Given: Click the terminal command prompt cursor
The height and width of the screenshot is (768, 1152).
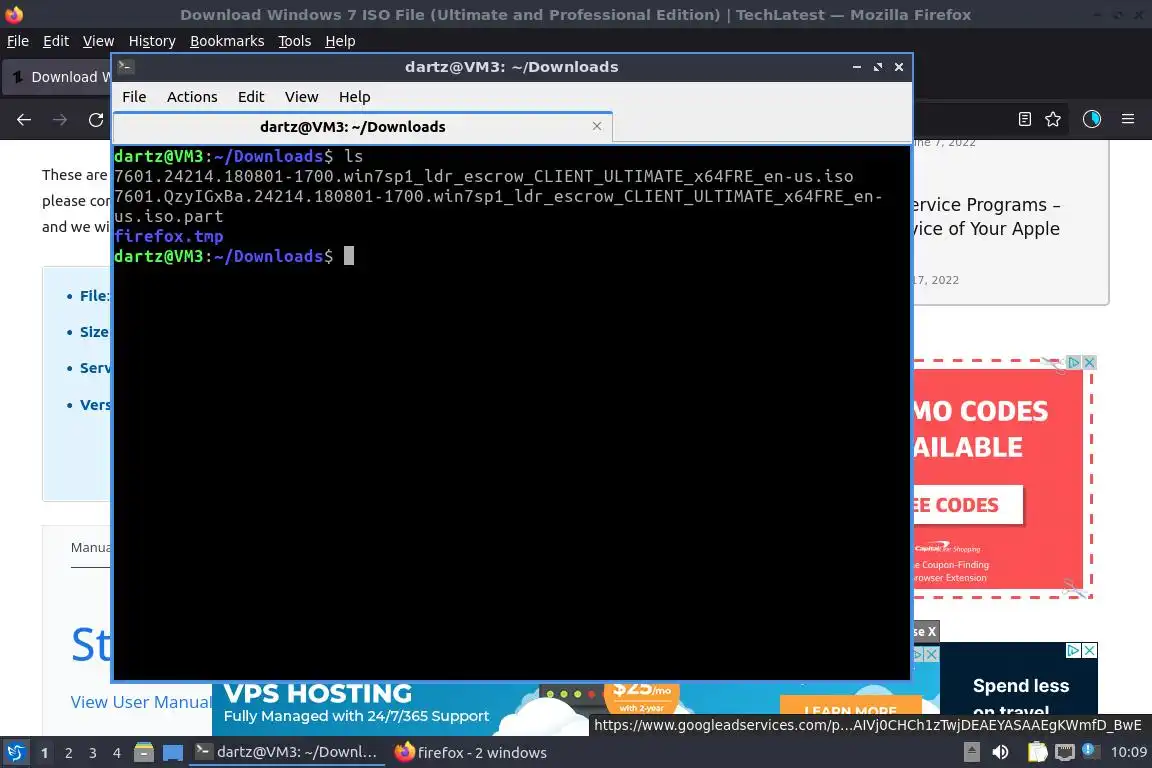Looking at the screenshot, I should pos(349,256).
